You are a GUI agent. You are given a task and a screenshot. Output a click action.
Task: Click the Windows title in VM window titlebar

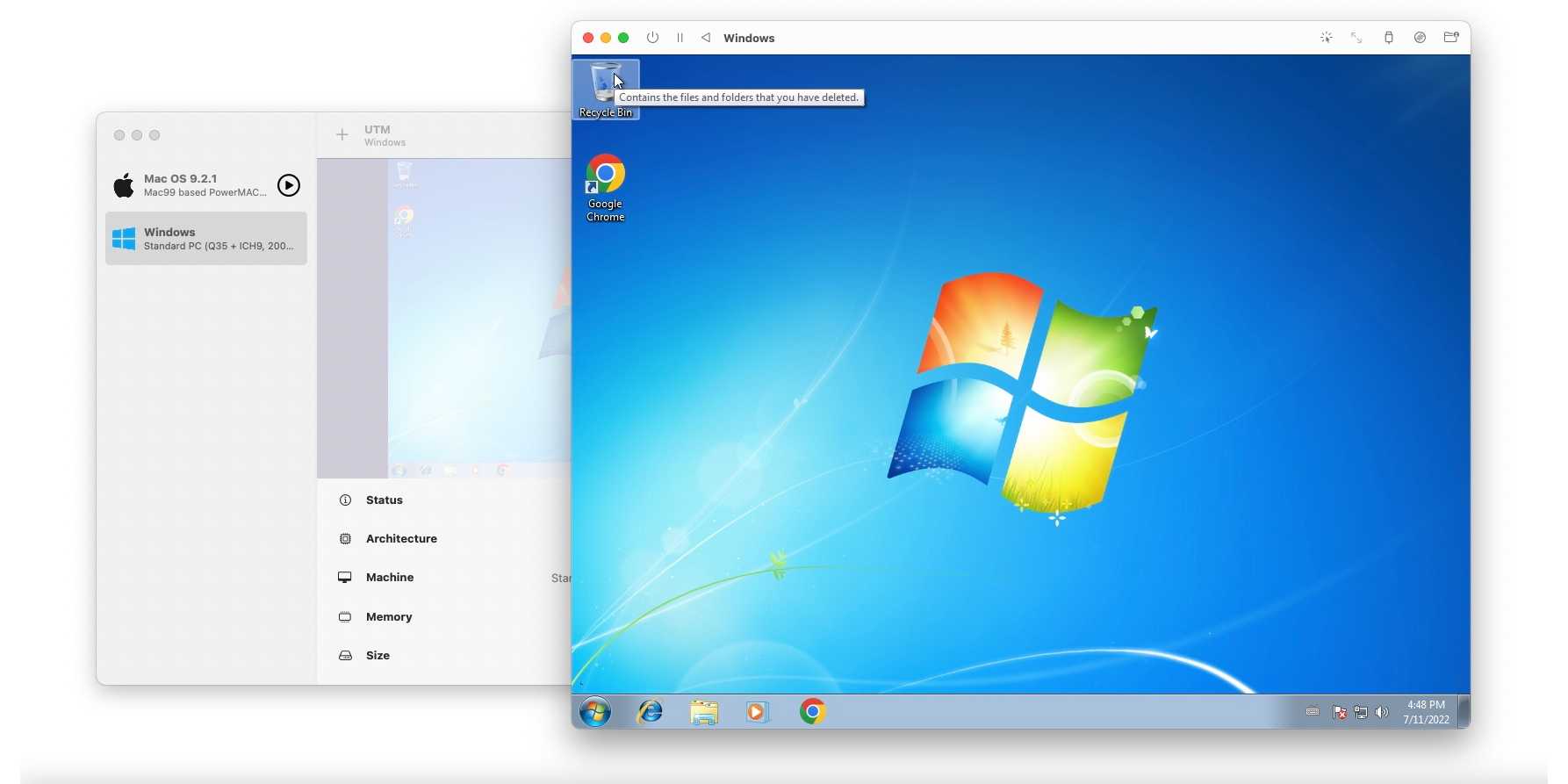(x=749, y=38)
